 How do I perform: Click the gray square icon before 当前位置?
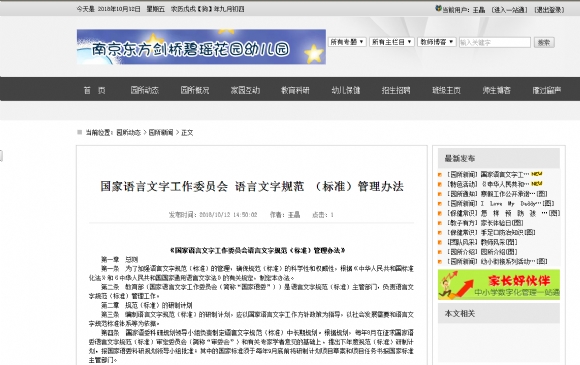pyautogui.click(x=80, y=132)
